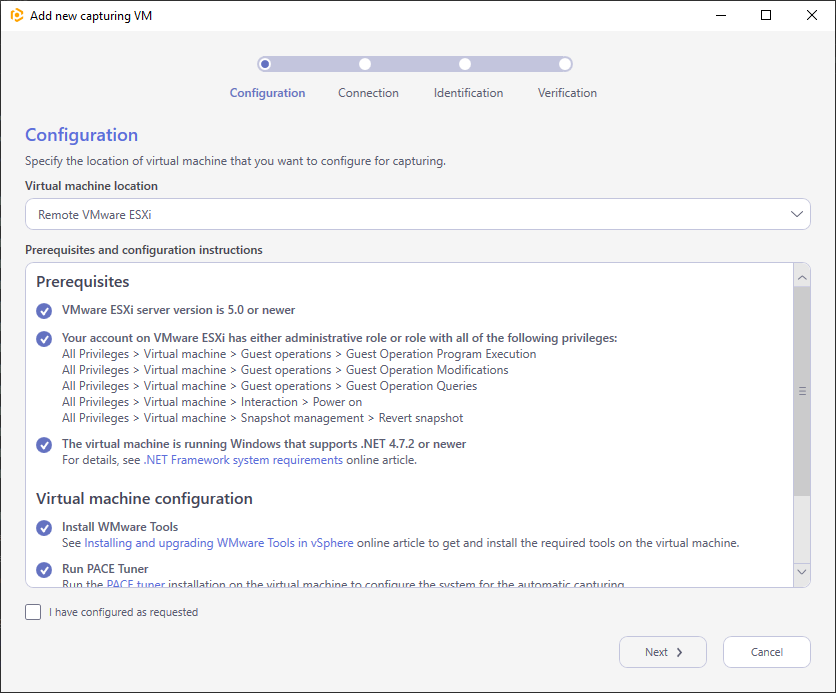Click the Identification step circle in progress bar

pyautogui.click(x=465, y=64)
